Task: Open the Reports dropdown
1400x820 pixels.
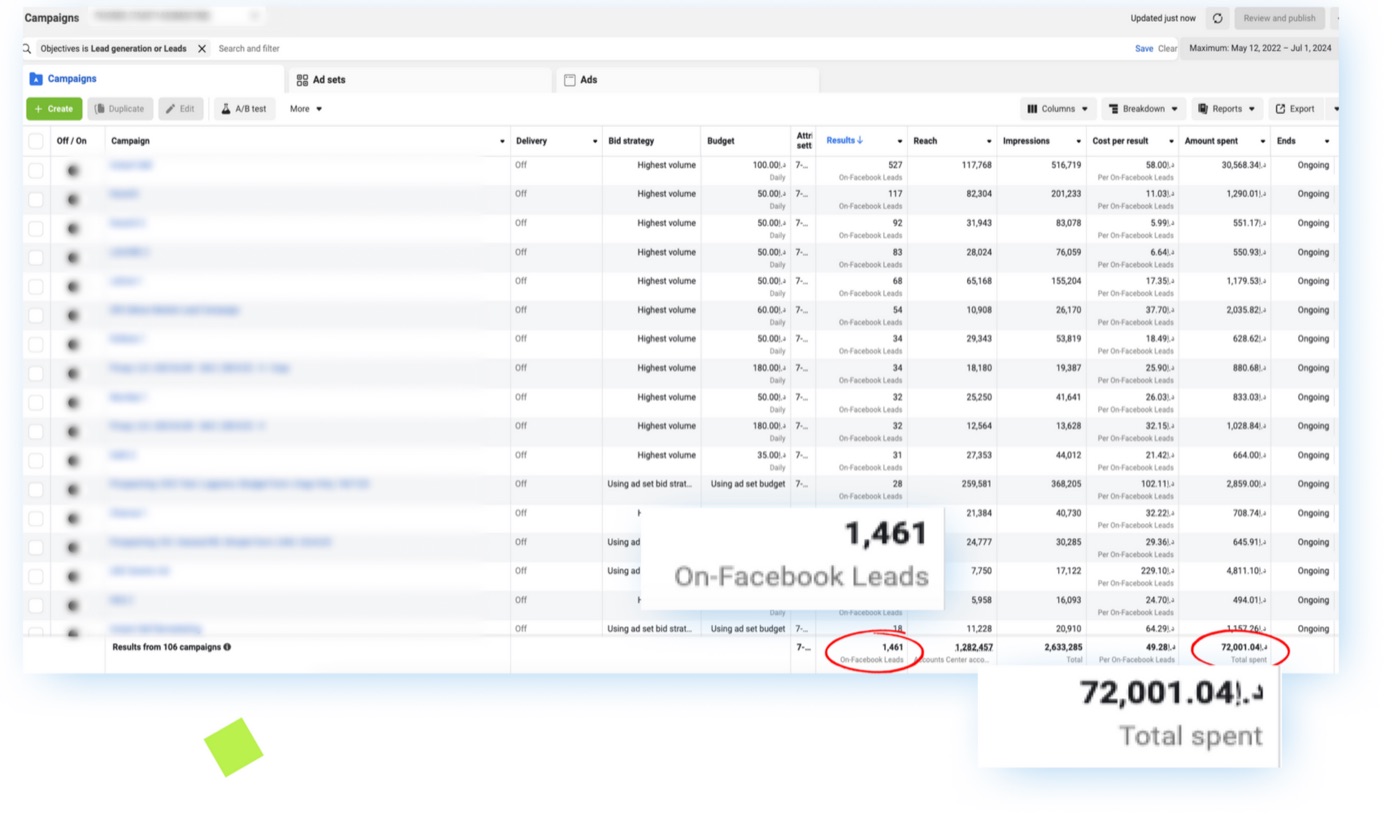Action: [x=1227, y=109]
